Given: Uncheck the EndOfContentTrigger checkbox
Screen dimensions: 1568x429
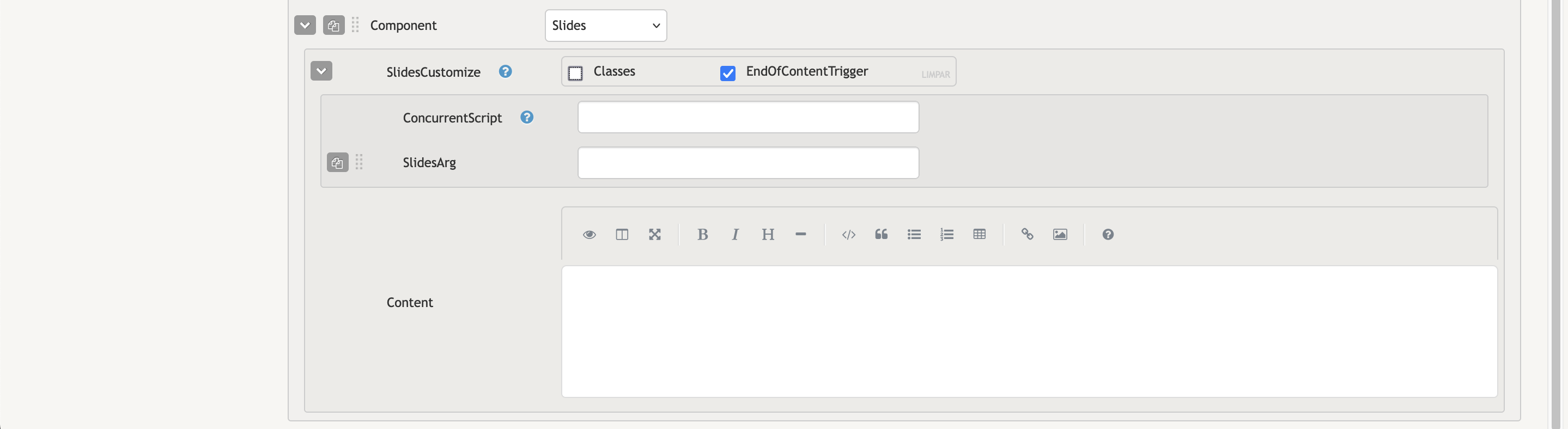Looking at the screenshot, I should tap(727, 73).
